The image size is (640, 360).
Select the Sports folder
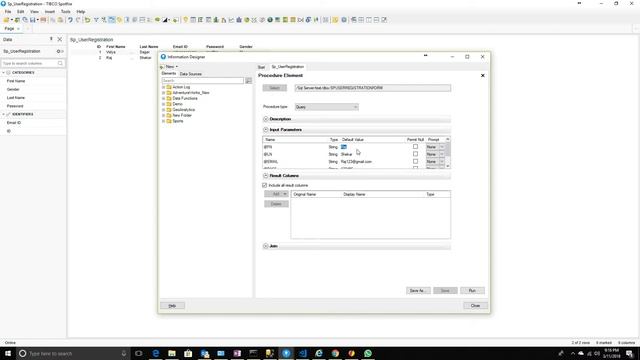click(178, 121)
